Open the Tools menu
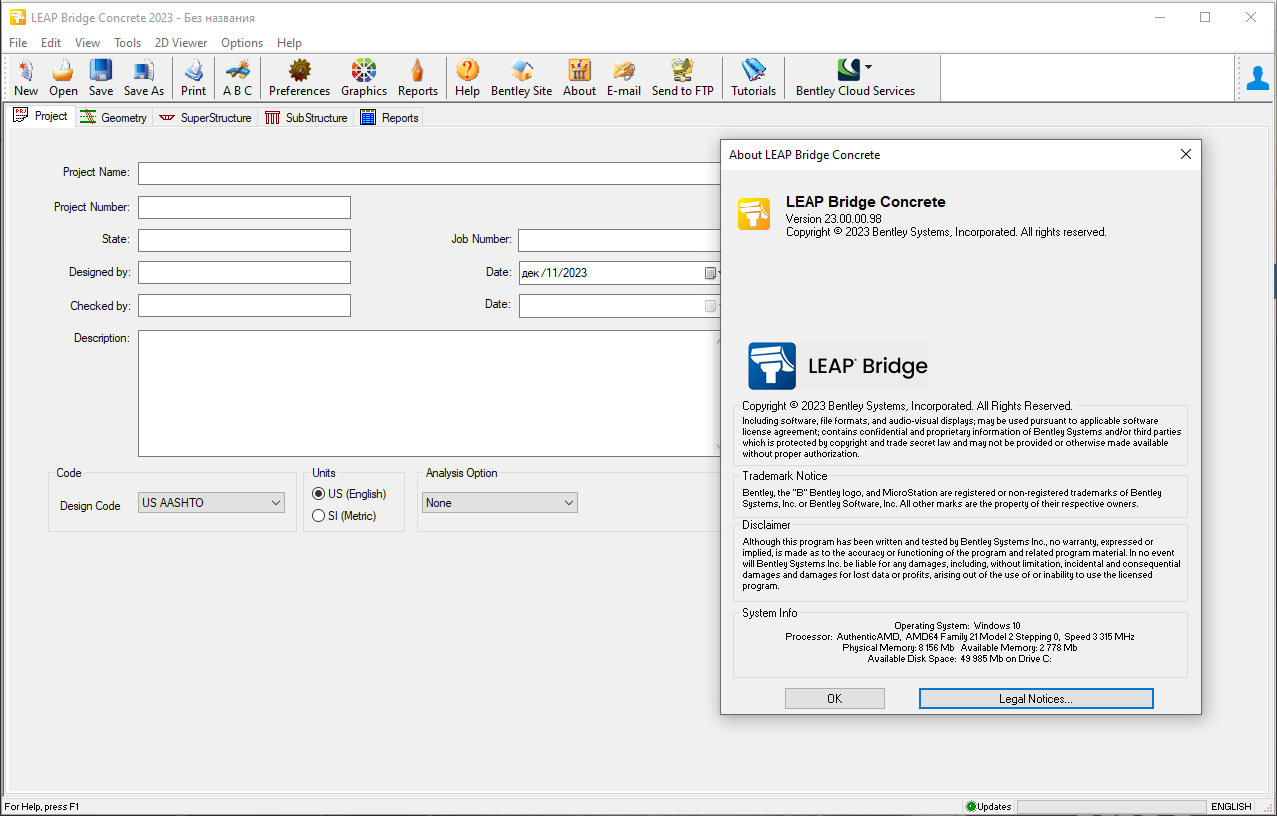The width and height of the screenshot is (1277, 816). [x=127, y=43]
